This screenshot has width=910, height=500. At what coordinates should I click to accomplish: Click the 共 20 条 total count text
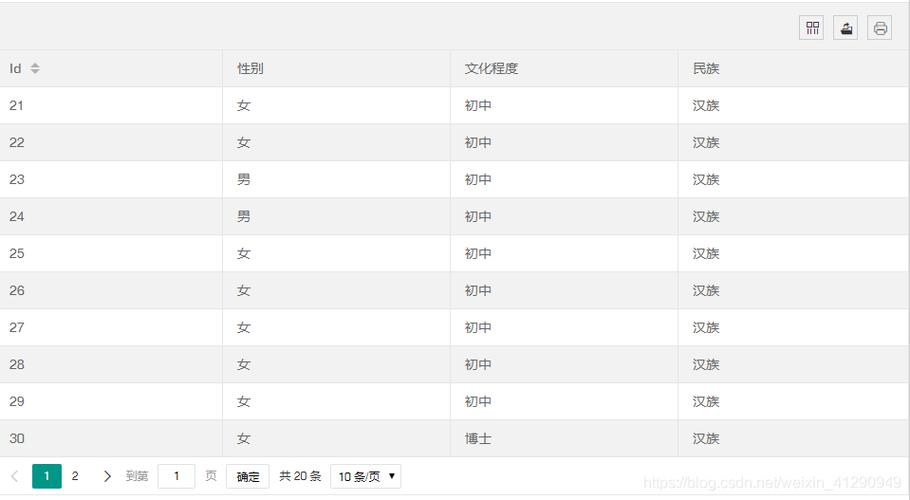coord(300,476)
